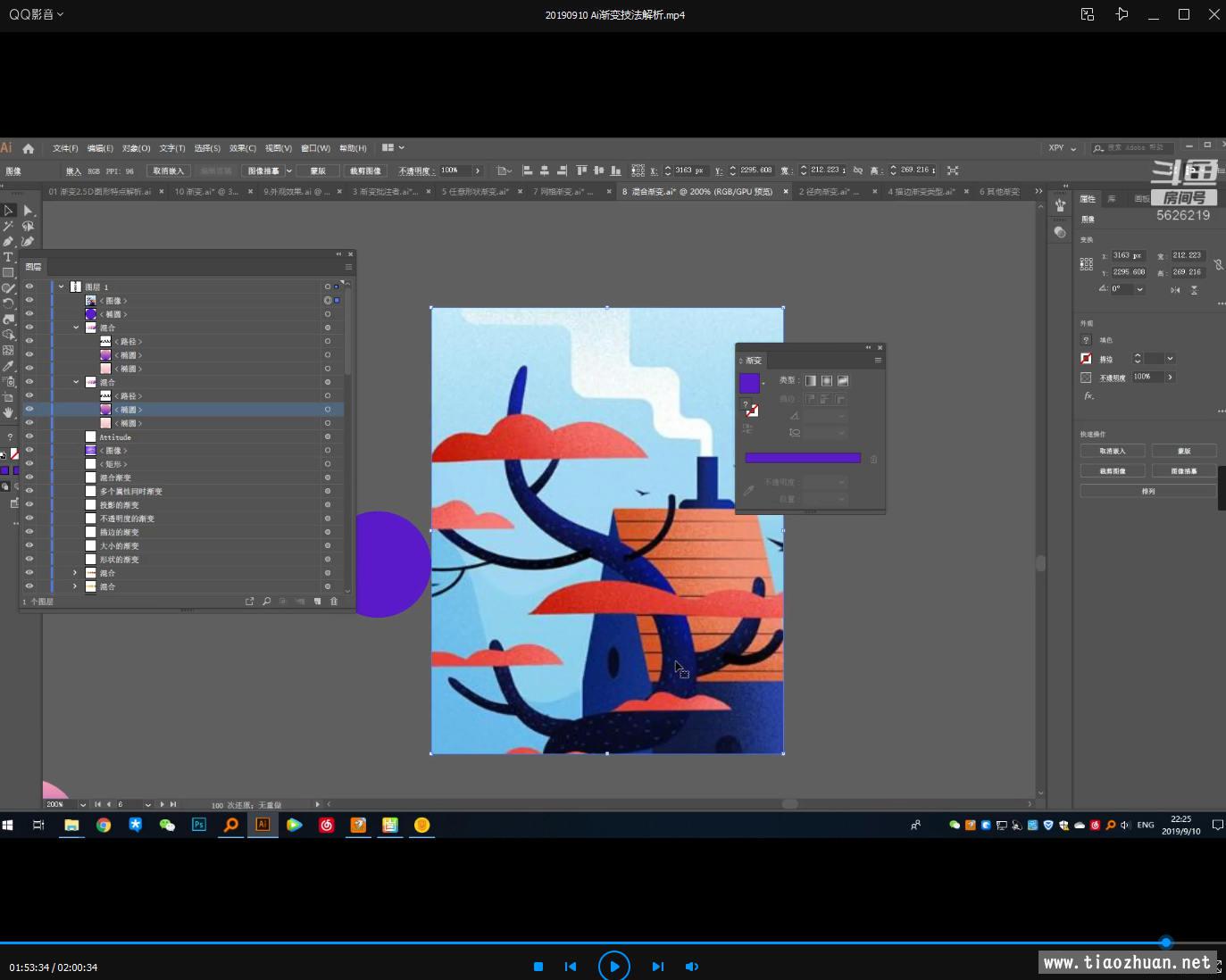Image resolution: width=1226 pixels, height=980 pixels.
Task: Select the Magic Wand tool
Action: tap(8, 226)
